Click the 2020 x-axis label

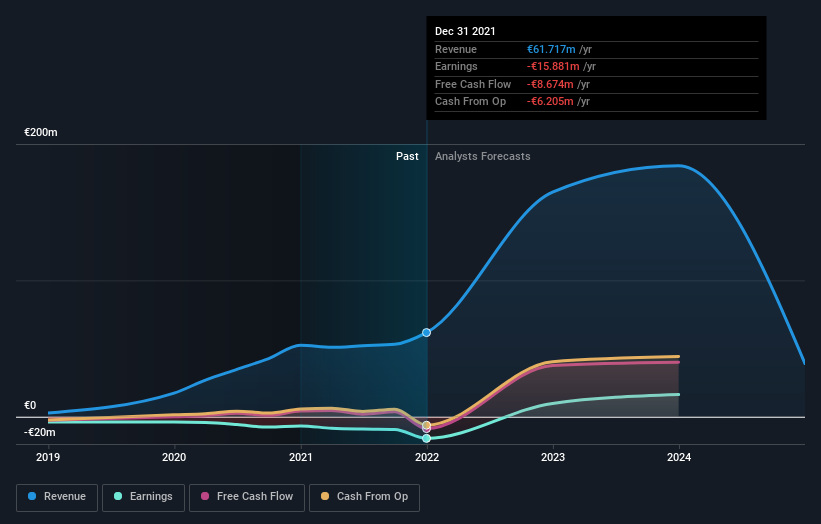174,457
